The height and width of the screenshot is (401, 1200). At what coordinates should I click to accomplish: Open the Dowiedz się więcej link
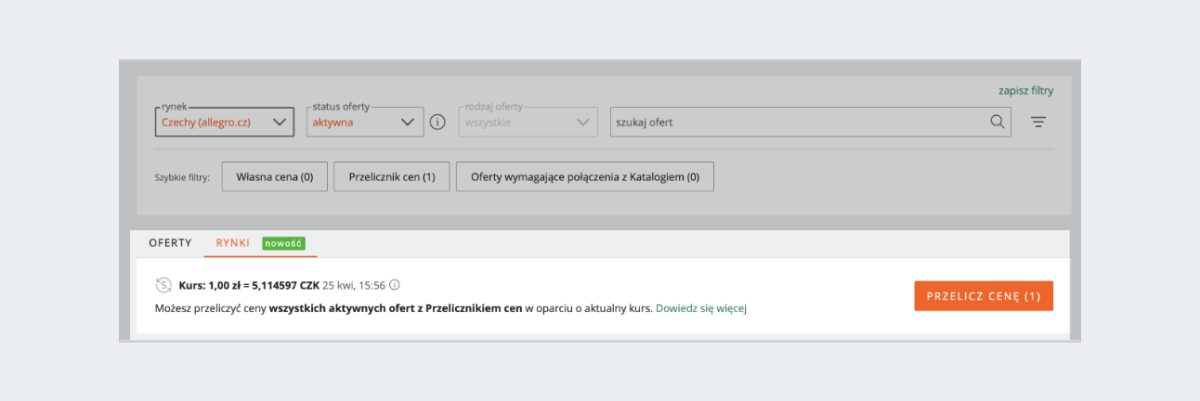click(x=701, y=308)
